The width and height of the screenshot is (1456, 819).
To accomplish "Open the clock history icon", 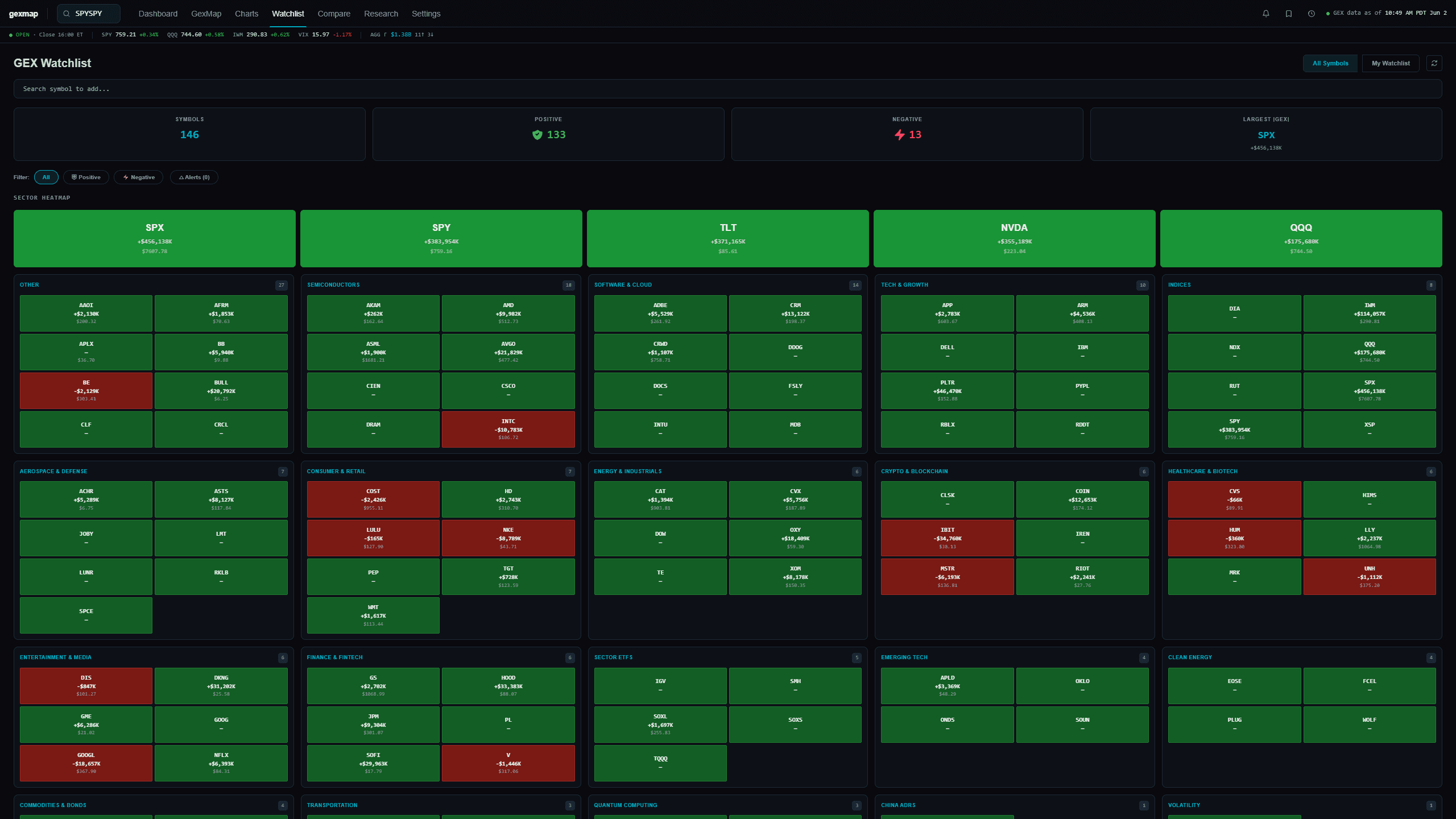I will pos(1312,14).
